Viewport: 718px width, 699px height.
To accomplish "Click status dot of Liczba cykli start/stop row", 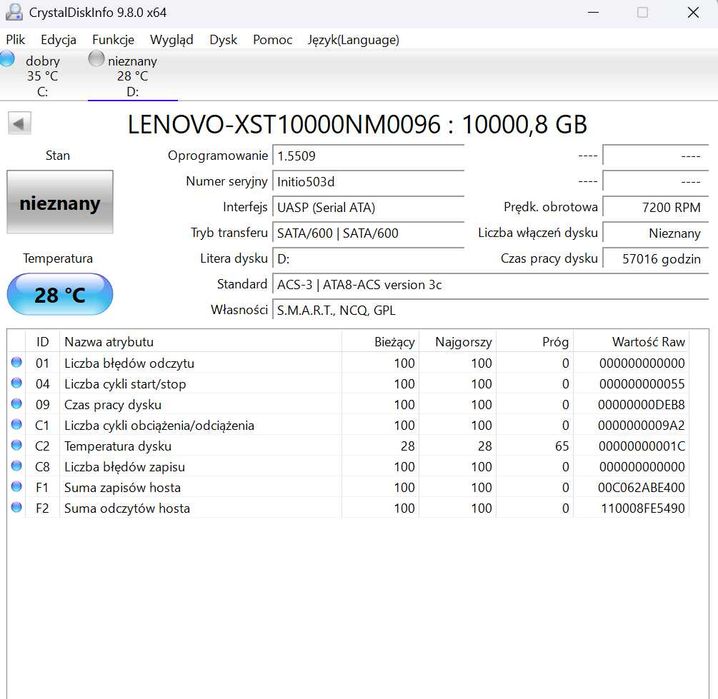I will pyautogui.click(x=16, y=383).
